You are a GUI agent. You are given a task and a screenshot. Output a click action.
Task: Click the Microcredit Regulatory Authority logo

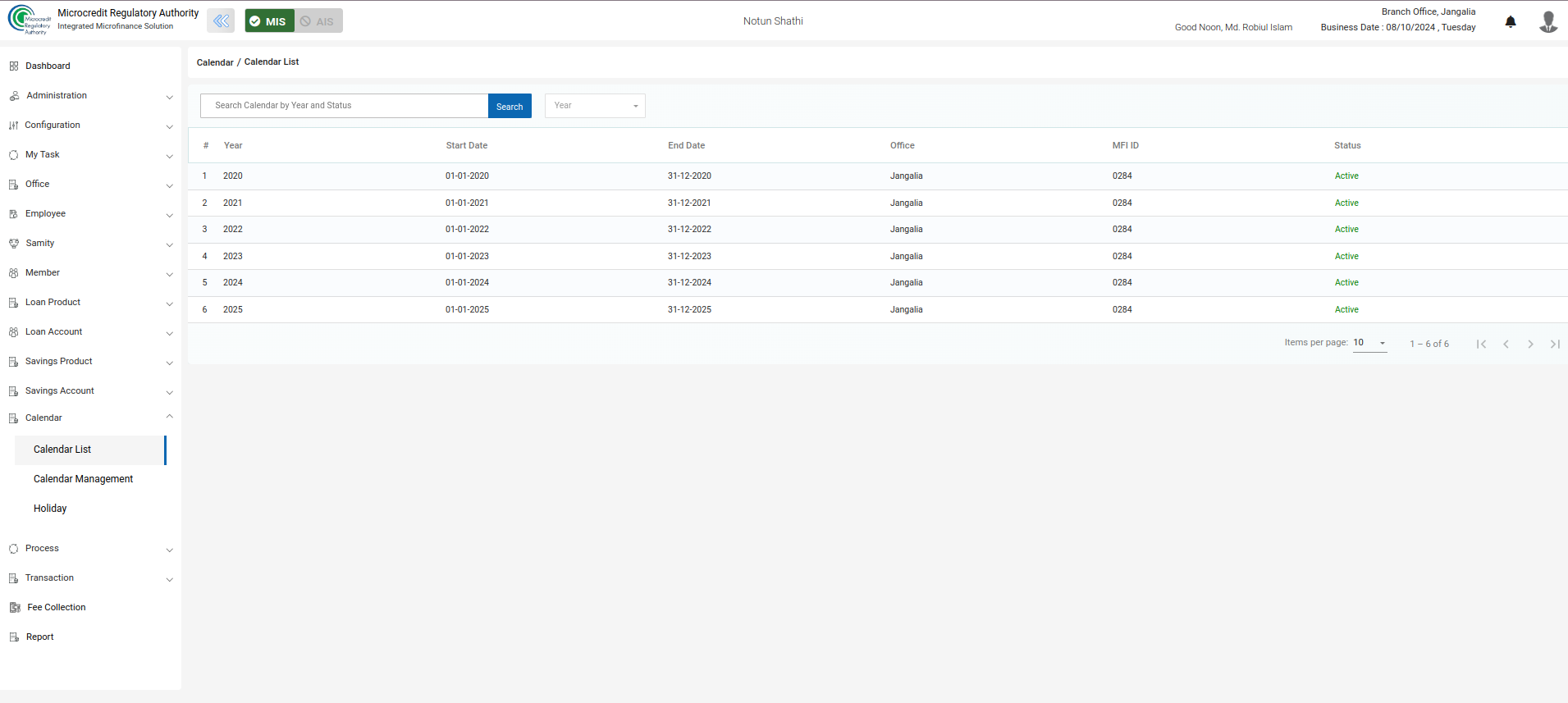pos(29,20)
